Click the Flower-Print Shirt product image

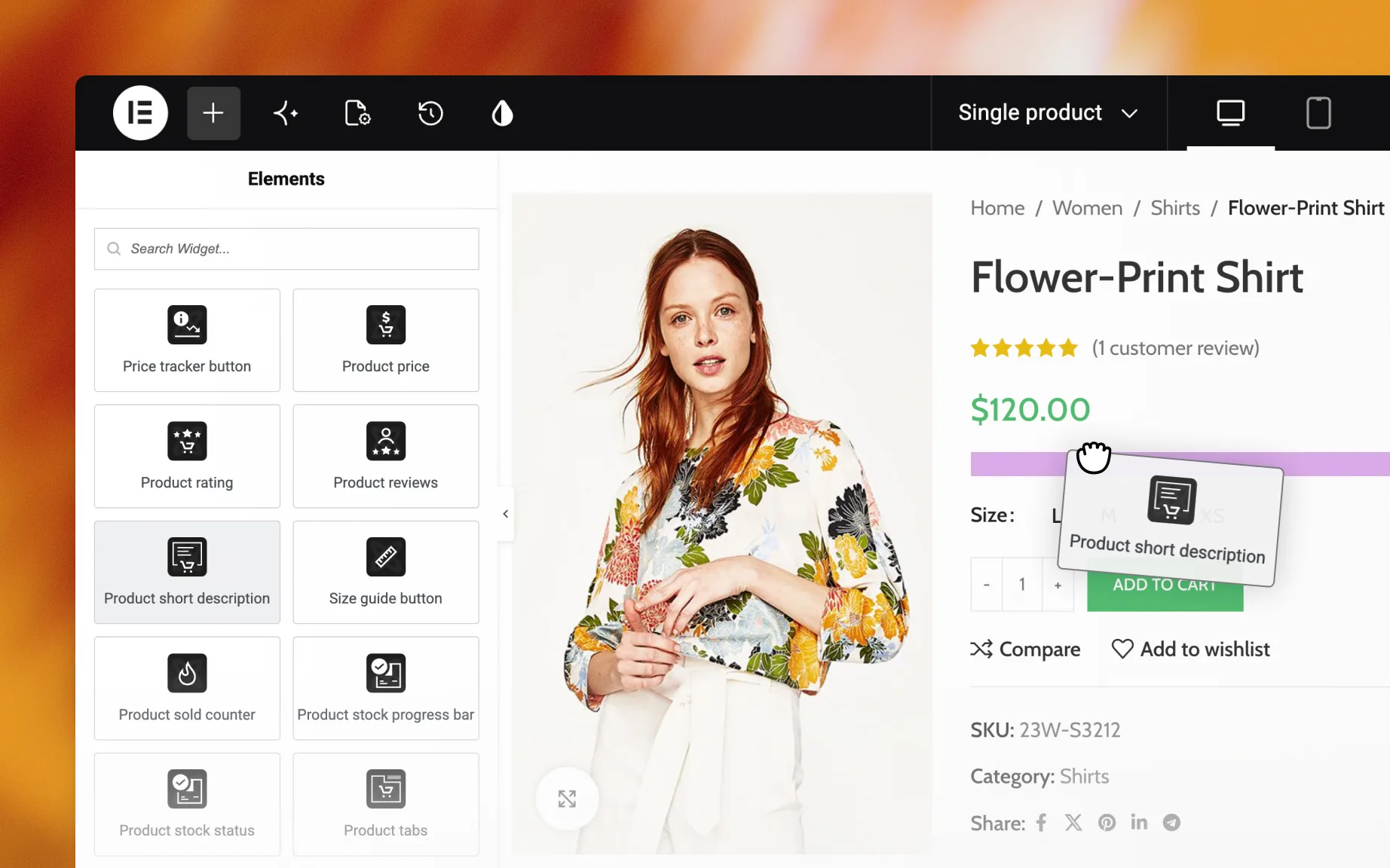click(x=722, y=524)
